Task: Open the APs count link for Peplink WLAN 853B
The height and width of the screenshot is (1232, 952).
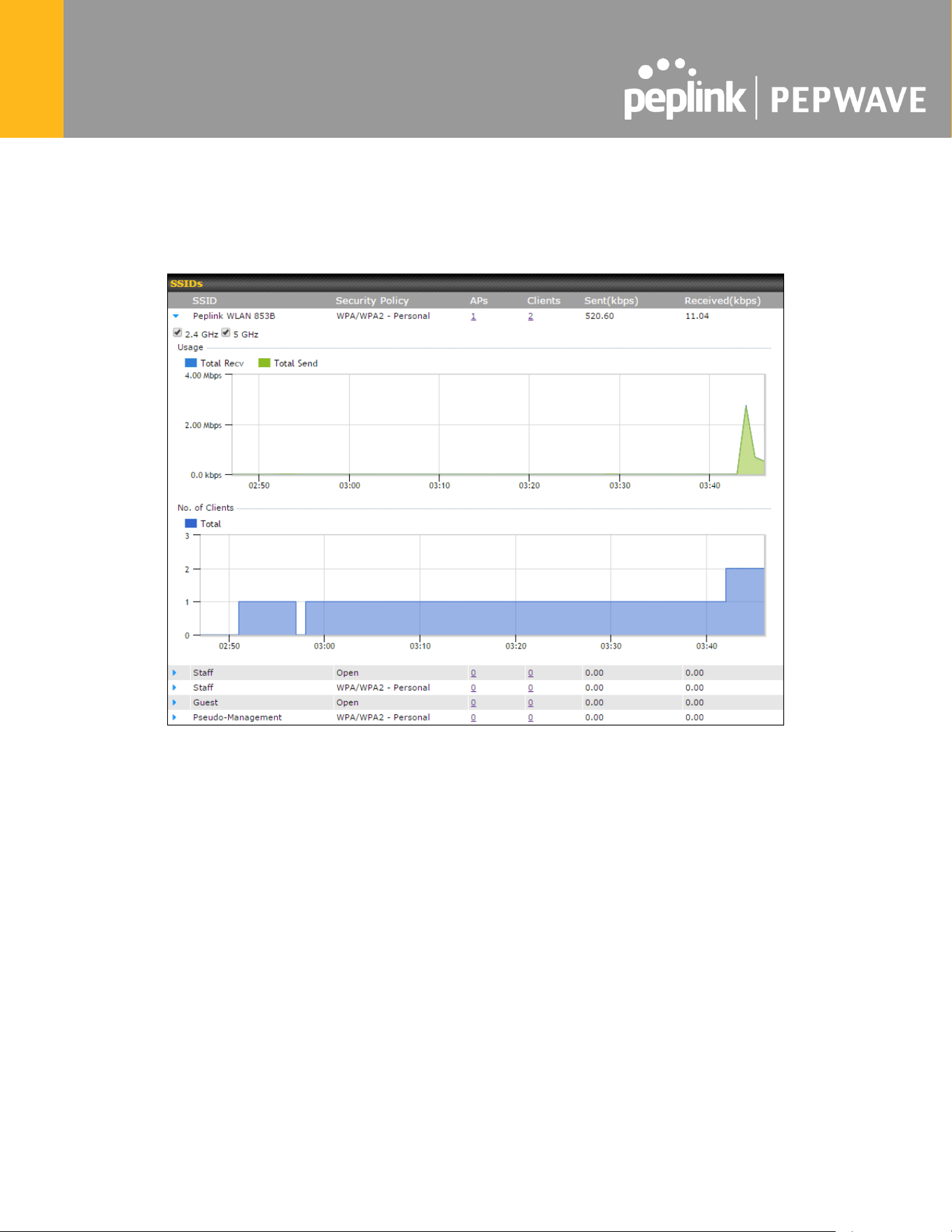Action: [x=474, y=316]
